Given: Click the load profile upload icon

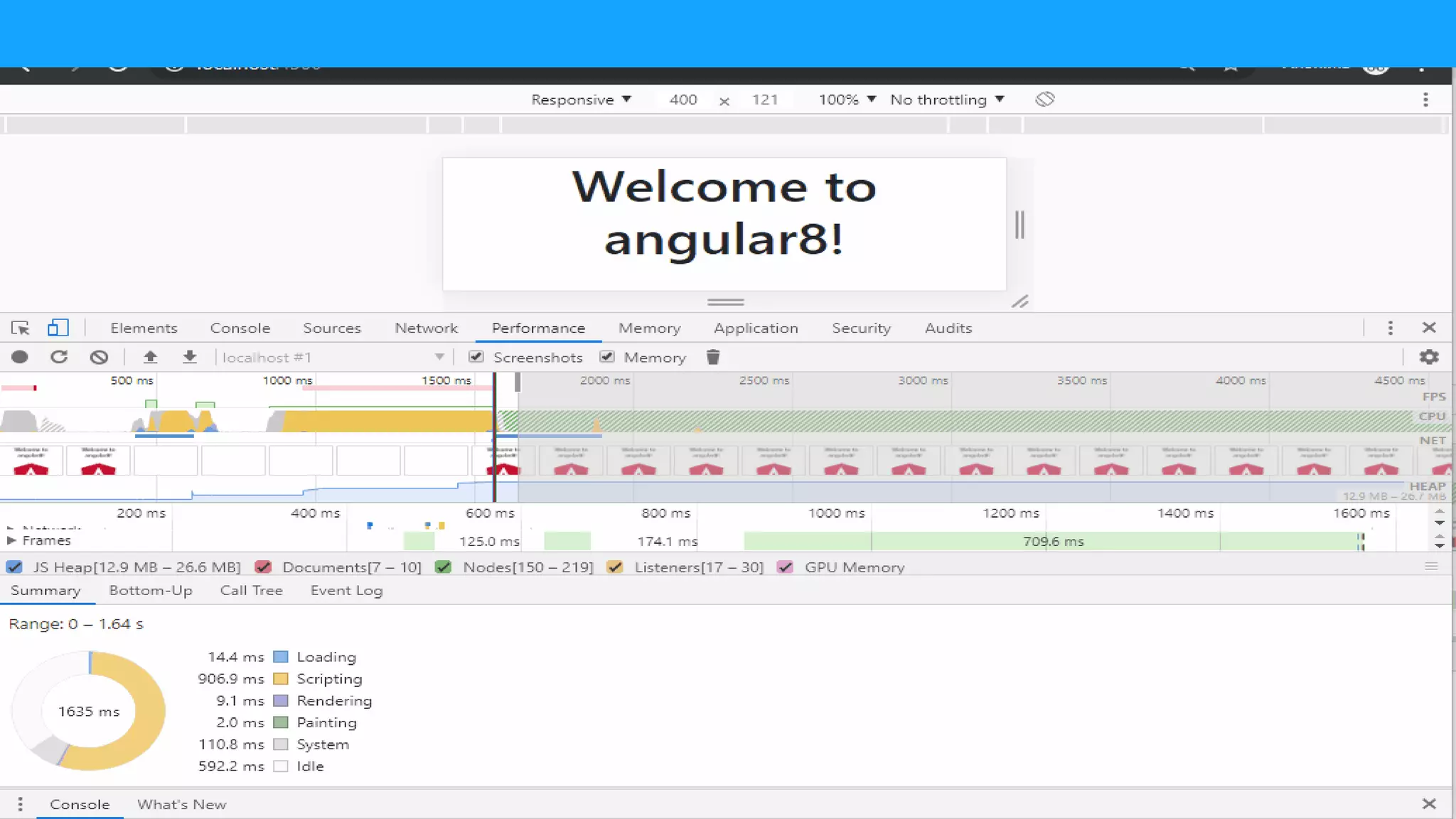Looking at the screenshot, I should (150, 357).
